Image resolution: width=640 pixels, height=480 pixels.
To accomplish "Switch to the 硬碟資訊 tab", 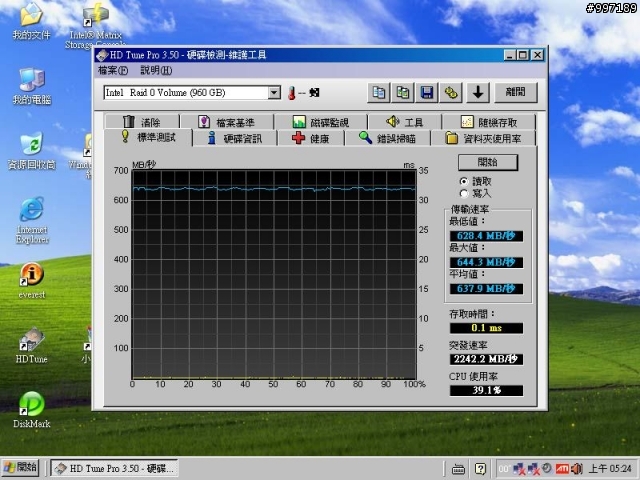I will coord(235,138).
